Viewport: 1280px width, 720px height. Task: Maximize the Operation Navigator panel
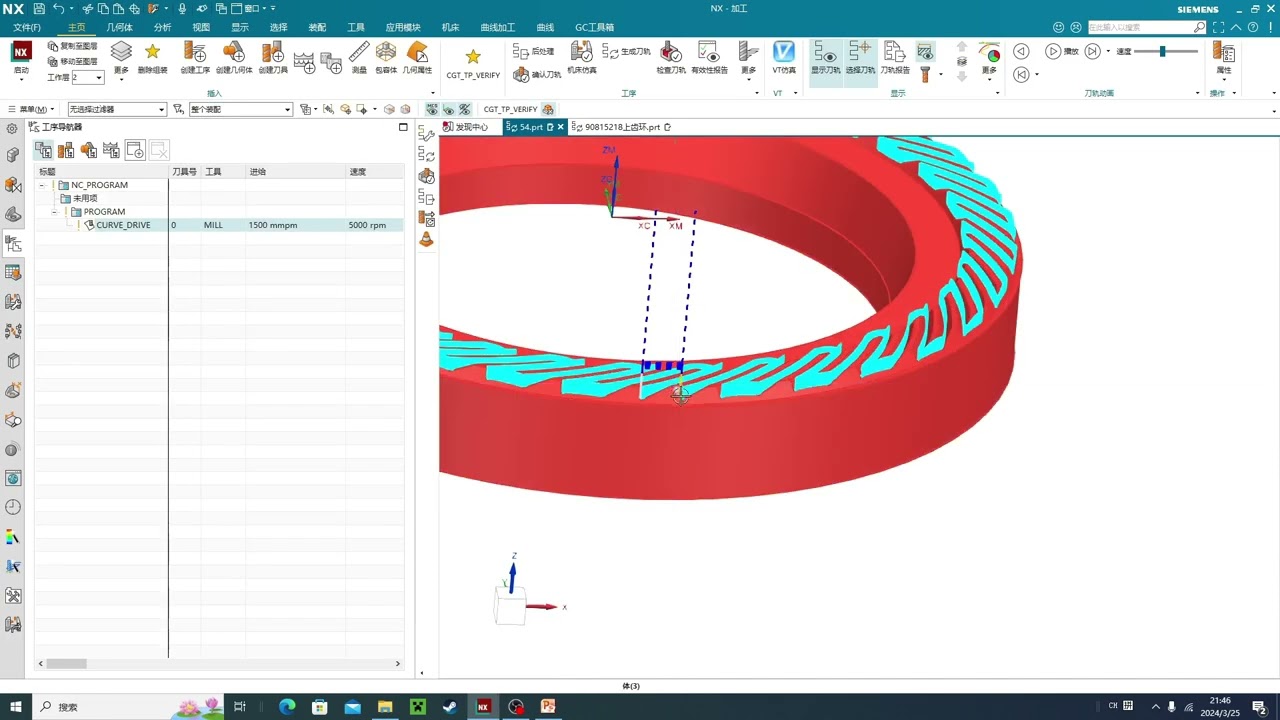[x=403, y=127]
